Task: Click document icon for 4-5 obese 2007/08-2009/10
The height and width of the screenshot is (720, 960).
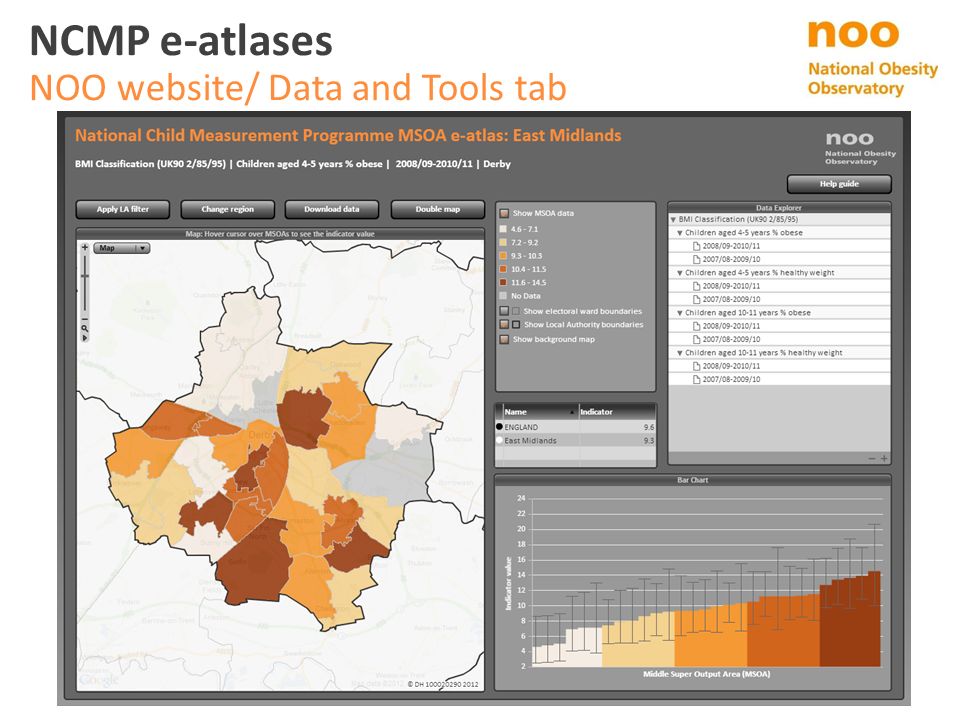Action: (696, 260)
